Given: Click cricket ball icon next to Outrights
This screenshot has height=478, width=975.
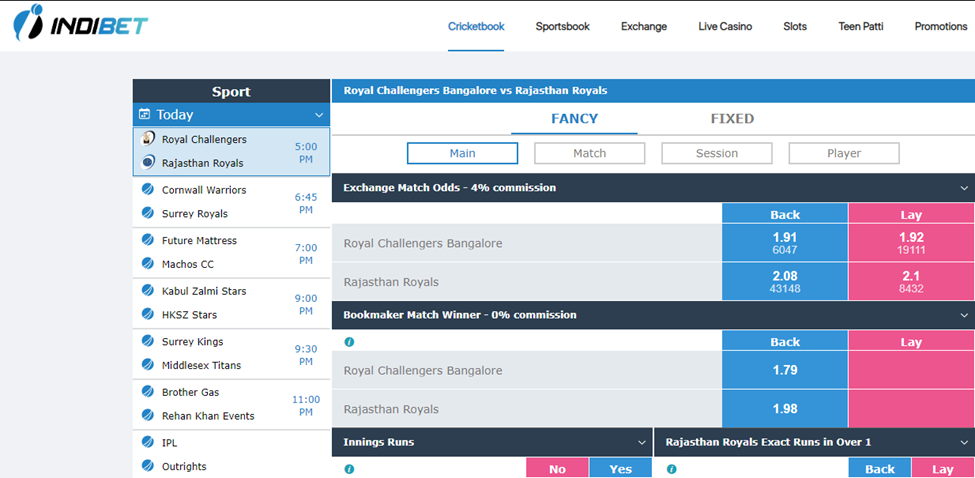Looking at the screenshot, I should pyautogui.click(x=147, y=465).
